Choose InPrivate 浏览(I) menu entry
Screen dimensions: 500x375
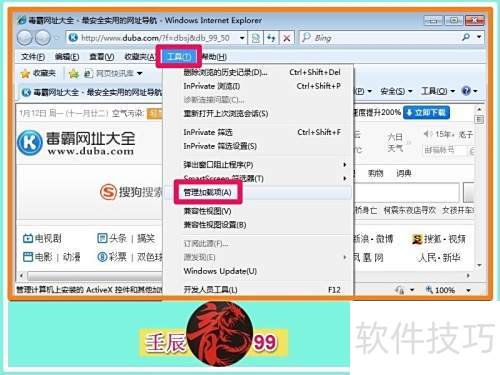[258, 86]
